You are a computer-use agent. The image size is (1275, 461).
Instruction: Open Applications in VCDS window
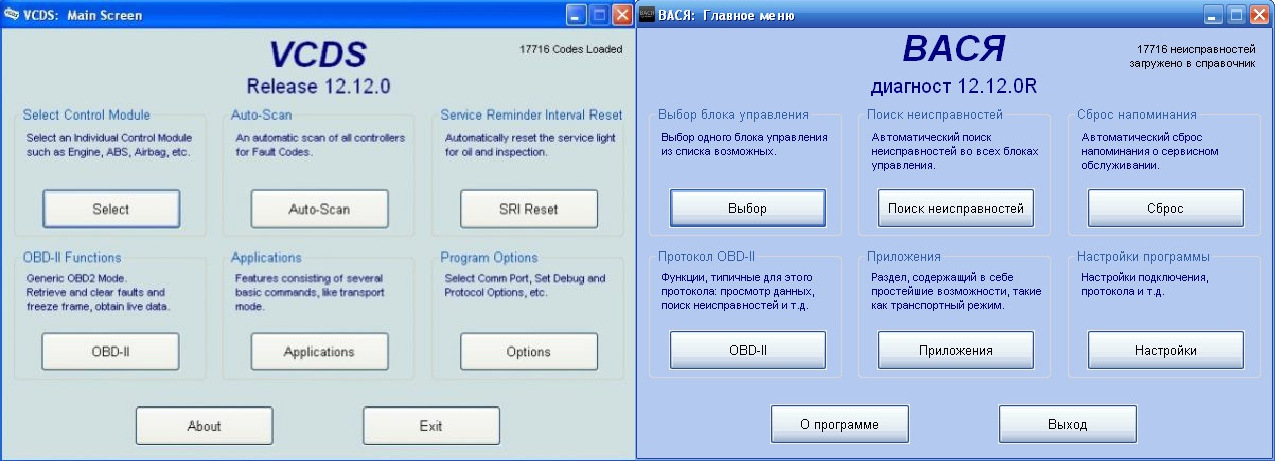coord(319,351)
